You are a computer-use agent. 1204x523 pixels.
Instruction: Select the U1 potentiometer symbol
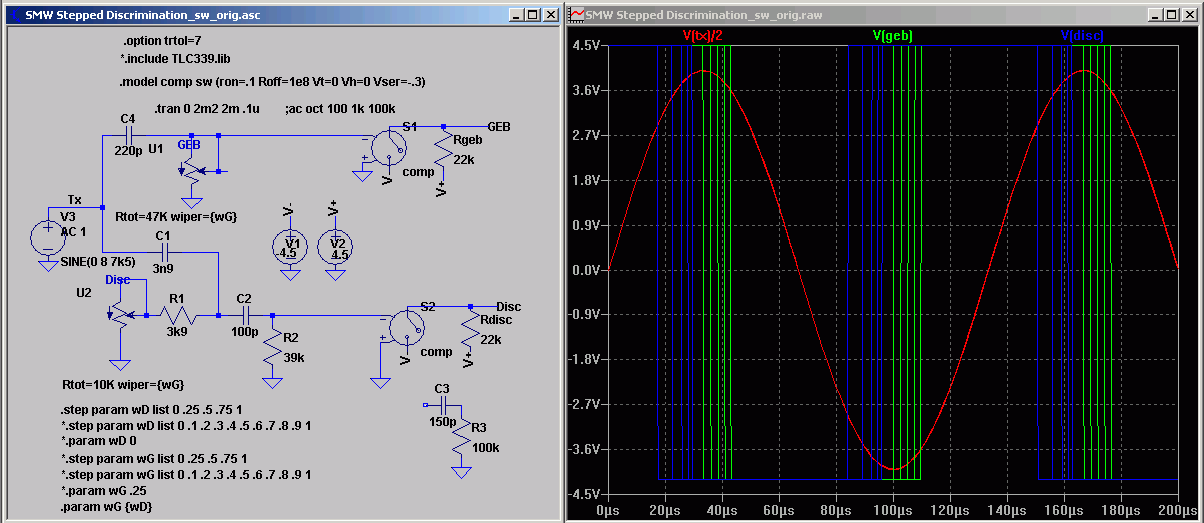tap(192, 170)
